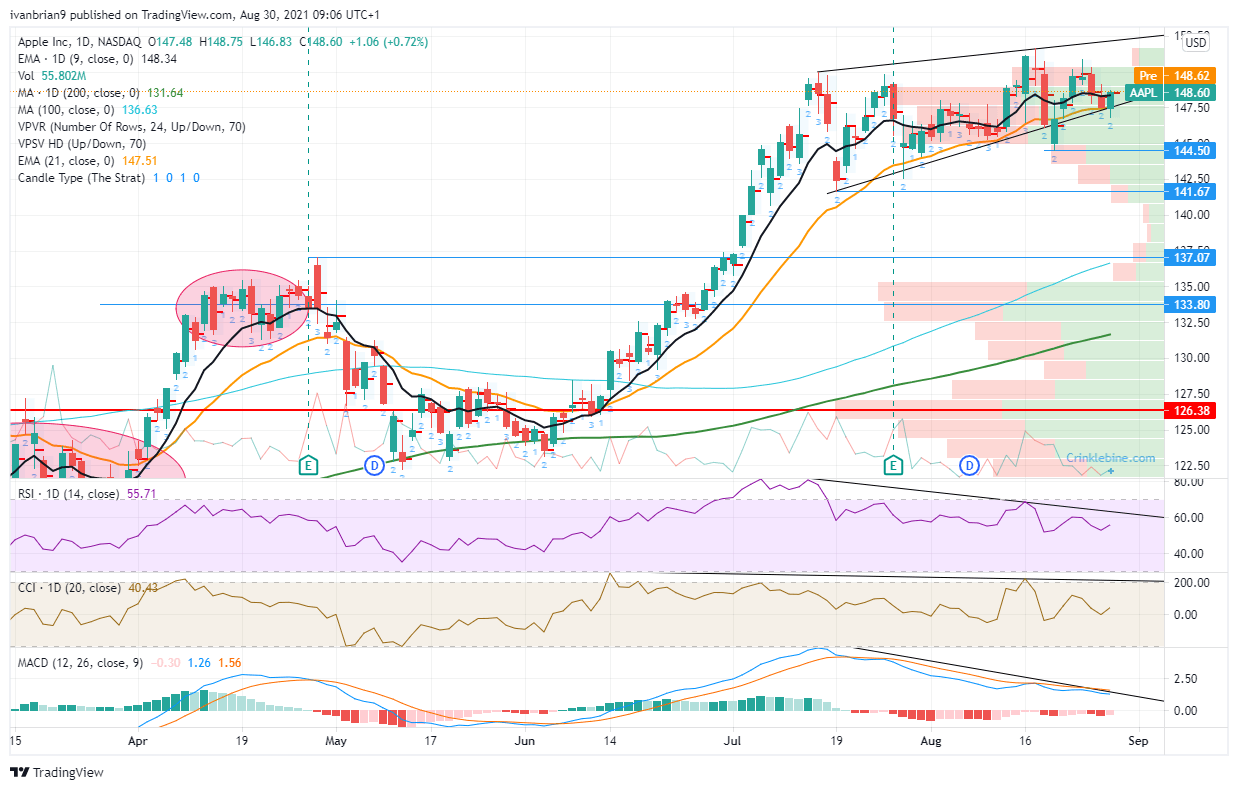1238x790 pixels.
Task: Click the Jun date label
Action: point(525,742)
